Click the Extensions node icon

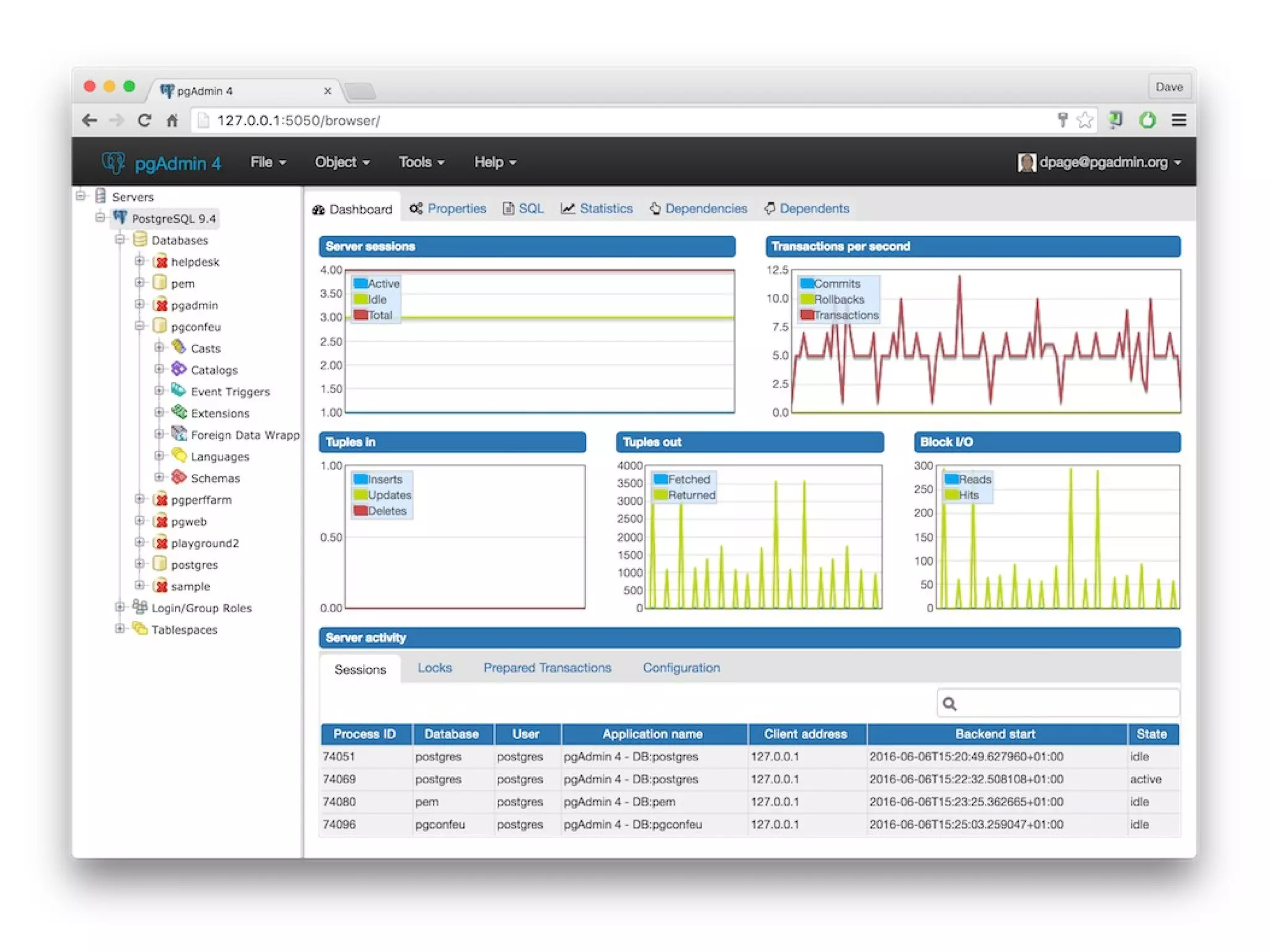coord(179,412)
